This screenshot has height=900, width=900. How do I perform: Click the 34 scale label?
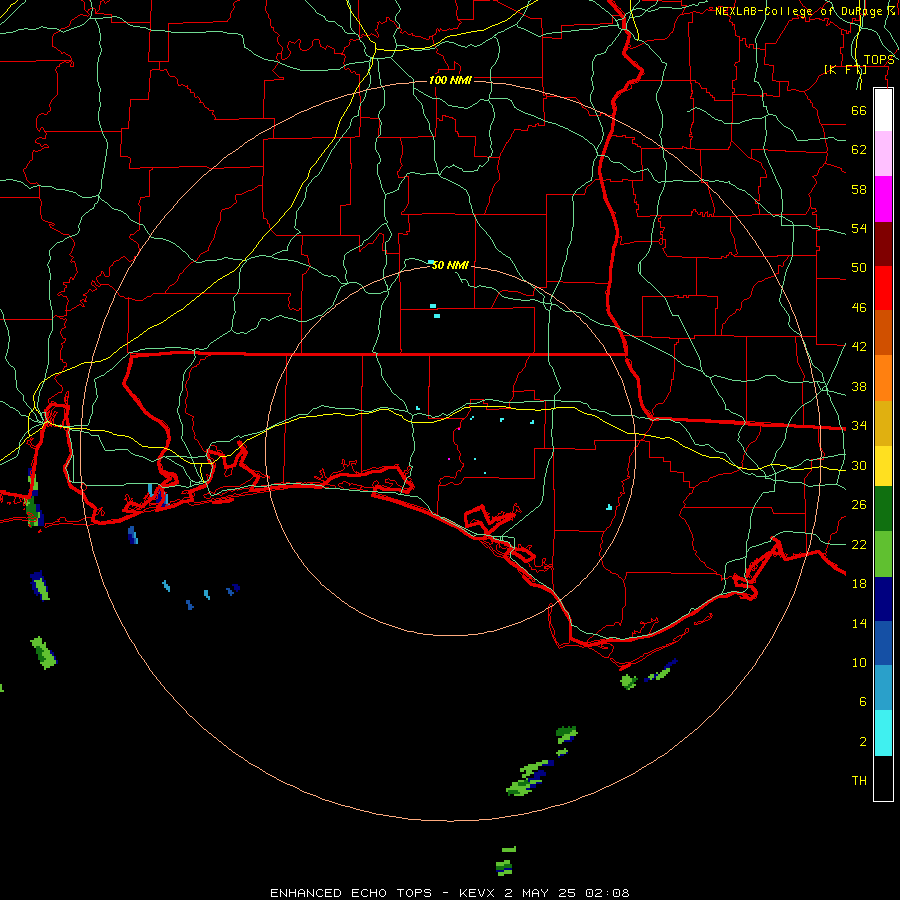859,425
